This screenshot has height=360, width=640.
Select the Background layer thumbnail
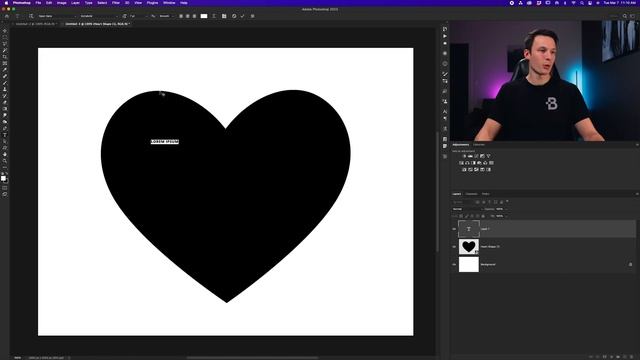coord(469,264)
